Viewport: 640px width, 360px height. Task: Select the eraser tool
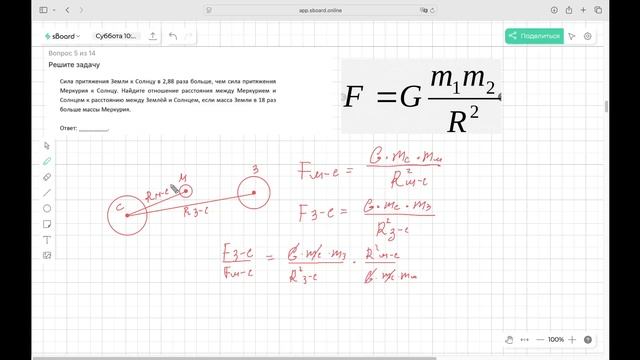47,177
